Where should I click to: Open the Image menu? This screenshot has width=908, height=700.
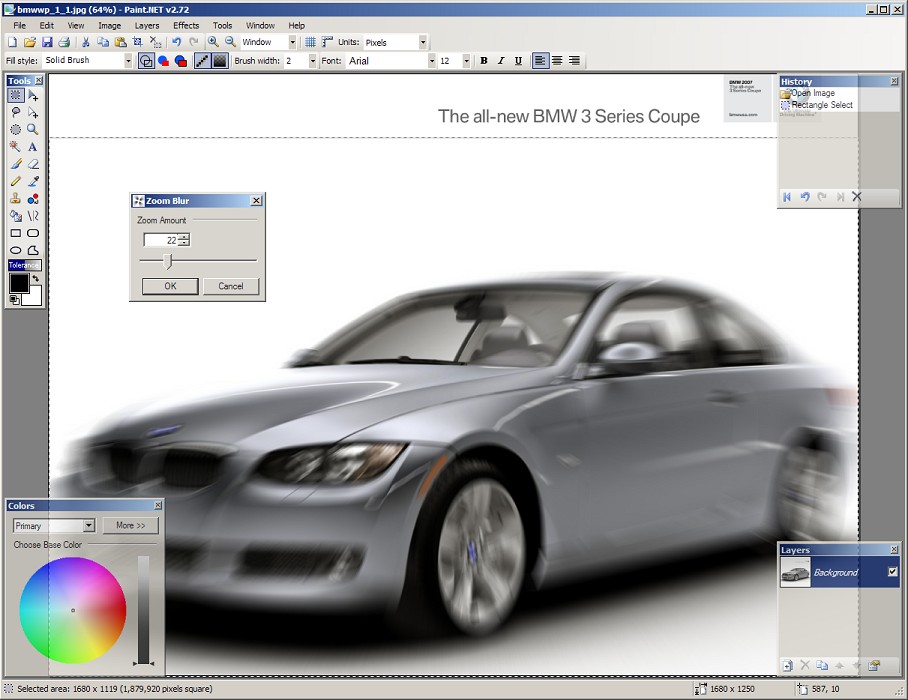(109, 25)
